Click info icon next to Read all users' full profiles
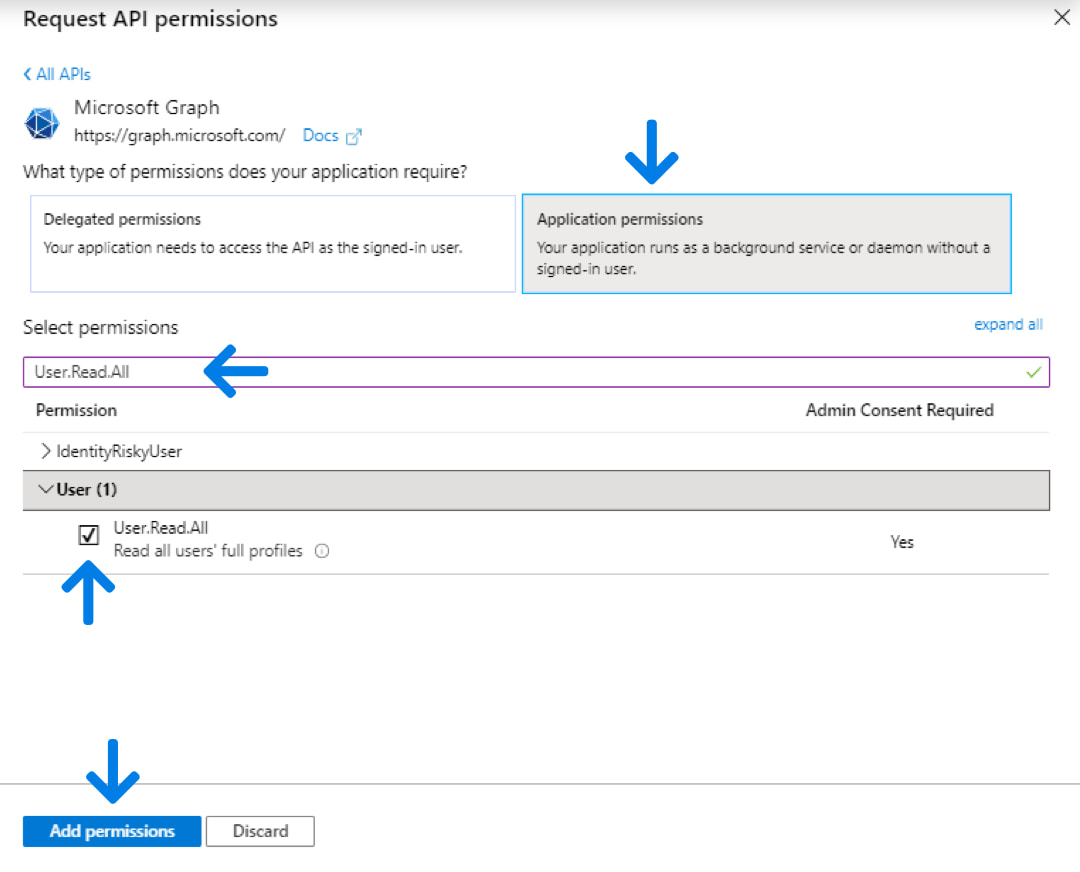This screenshot has height=872, width=1080. (x=322, y=551)
